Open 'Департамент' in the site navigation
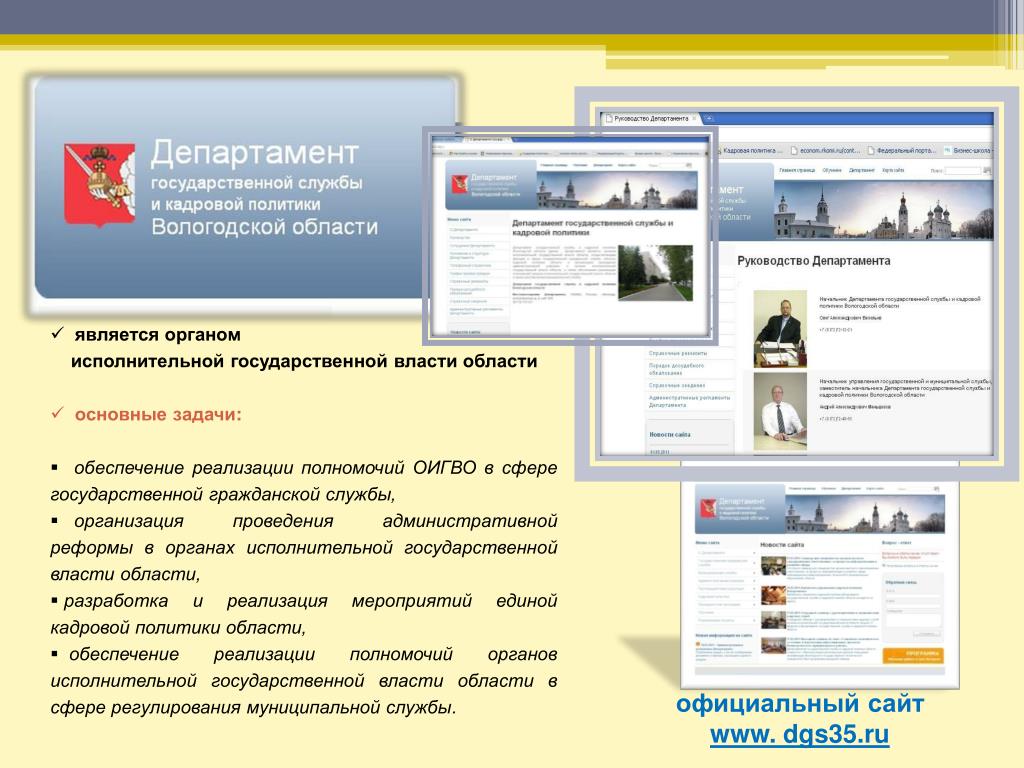The image size is (1024, 768). [861, 170]
